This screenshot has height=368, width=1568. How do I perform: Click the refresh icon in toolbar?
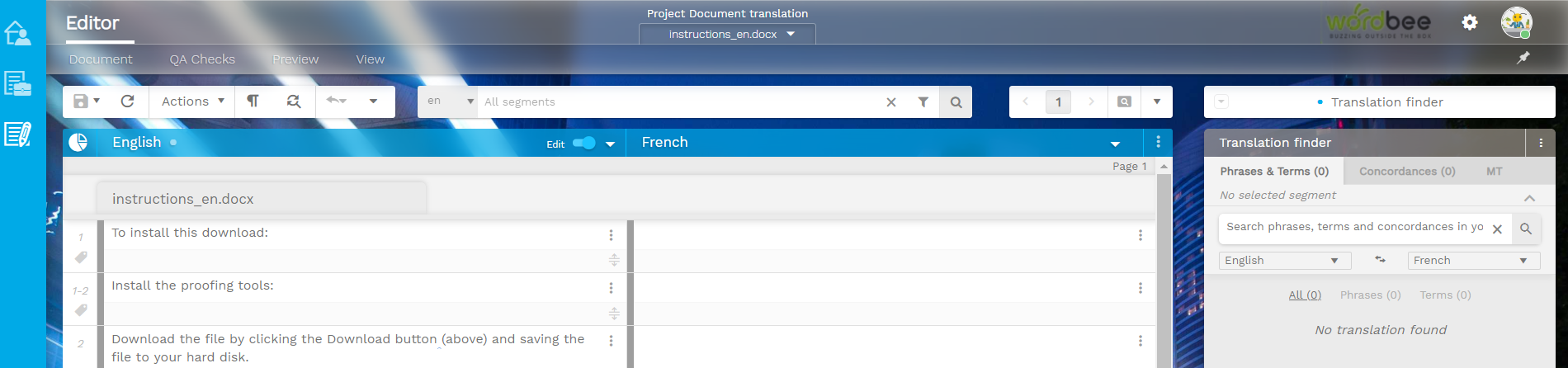tap(127, 101)
